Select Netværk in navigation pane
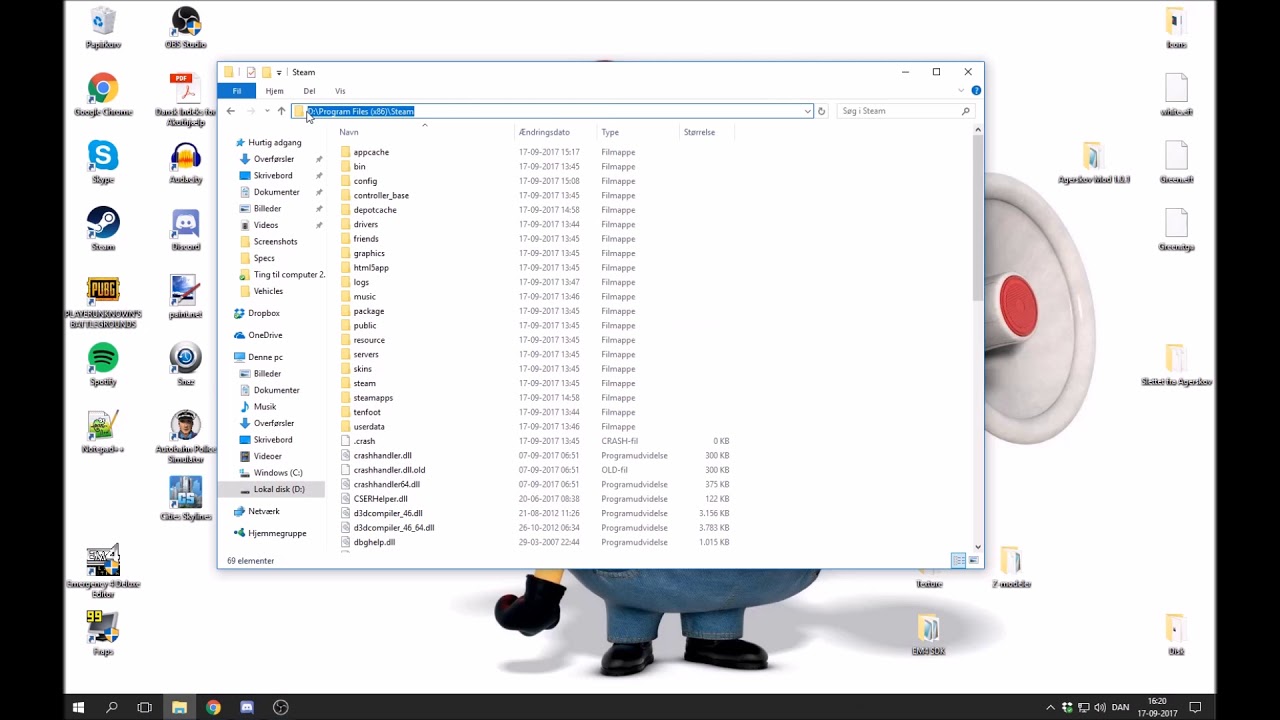This screenshot has height=720, width=1280. (263, 511)
